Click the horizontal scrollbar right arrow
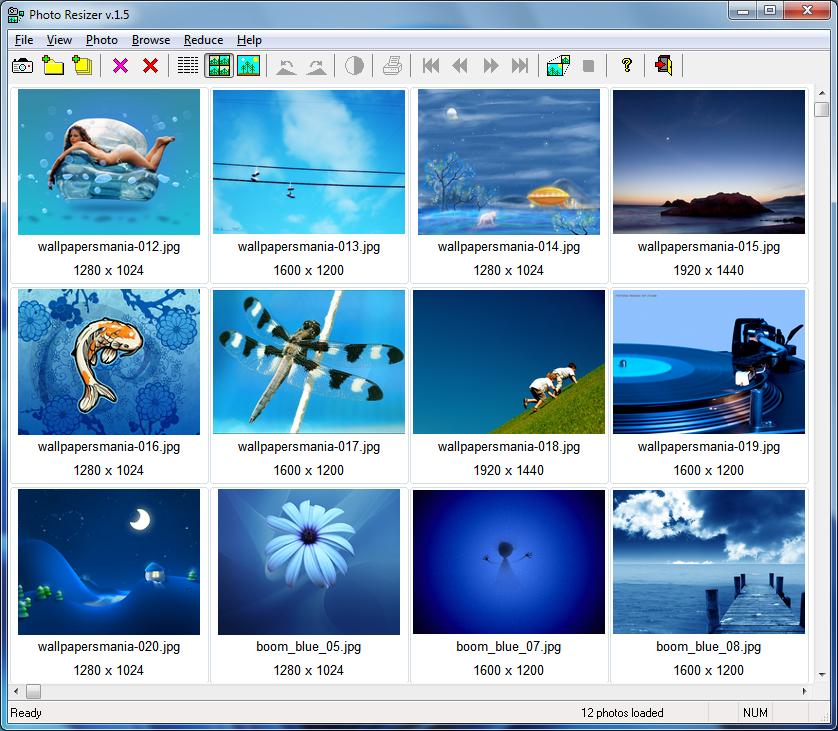The width and height of the screenshot is (838, 731). tap(805, 691)
